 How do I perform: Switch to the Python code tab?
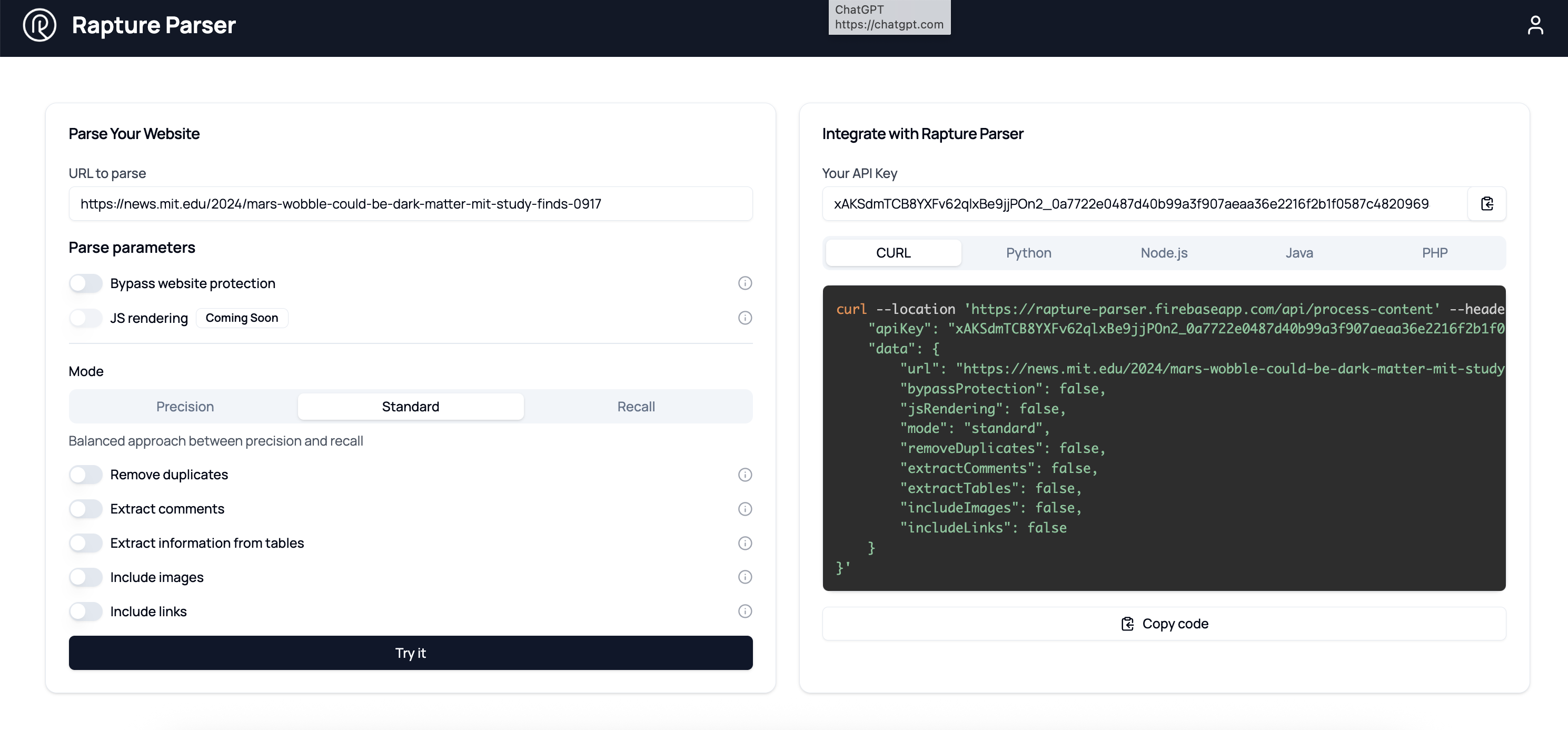point(1028,253)
